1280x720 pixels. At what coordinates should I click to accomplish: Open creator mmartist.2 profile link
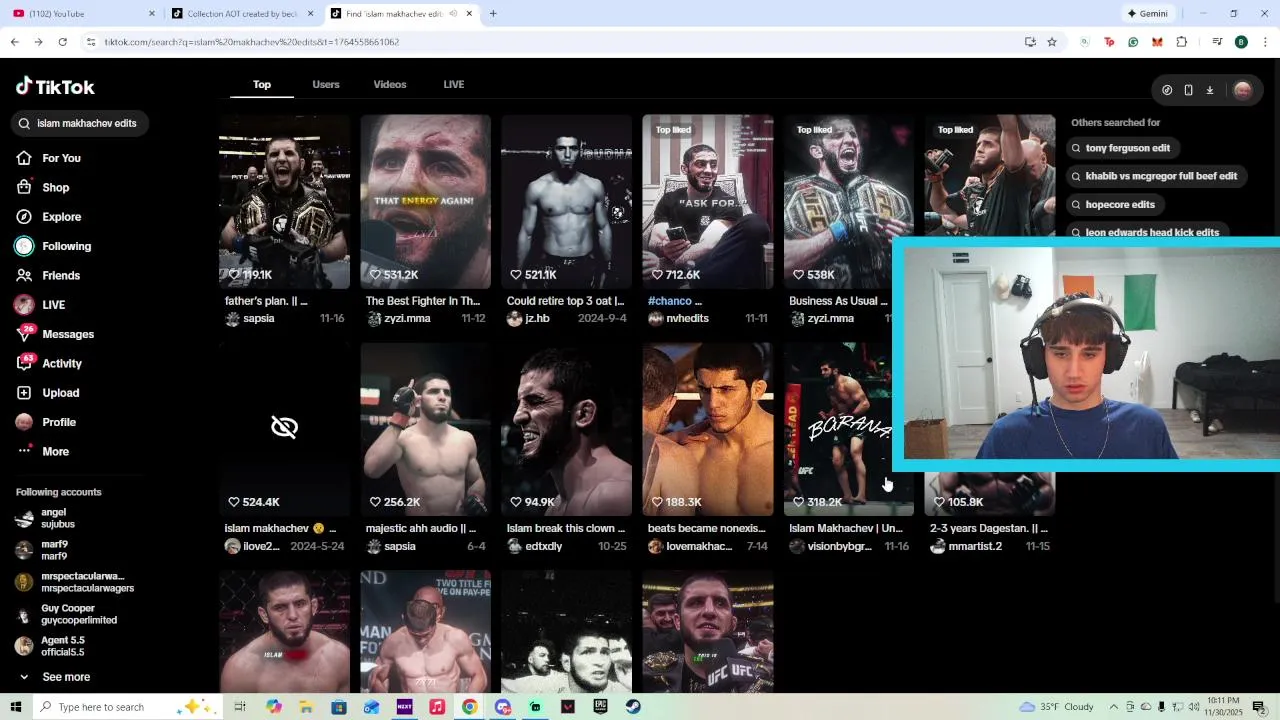966,547
